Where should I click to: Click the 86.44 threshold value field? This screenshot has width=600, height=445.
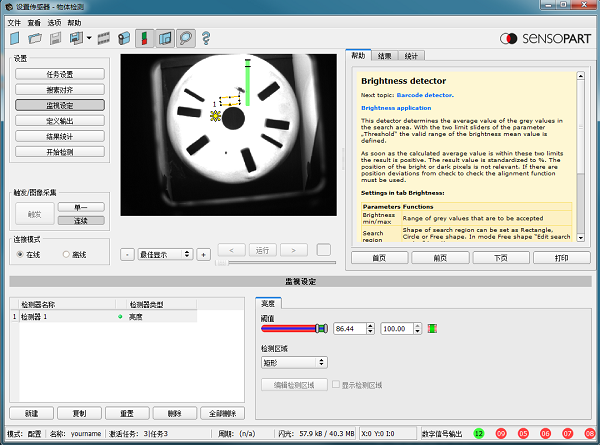(x=354, y=328)
